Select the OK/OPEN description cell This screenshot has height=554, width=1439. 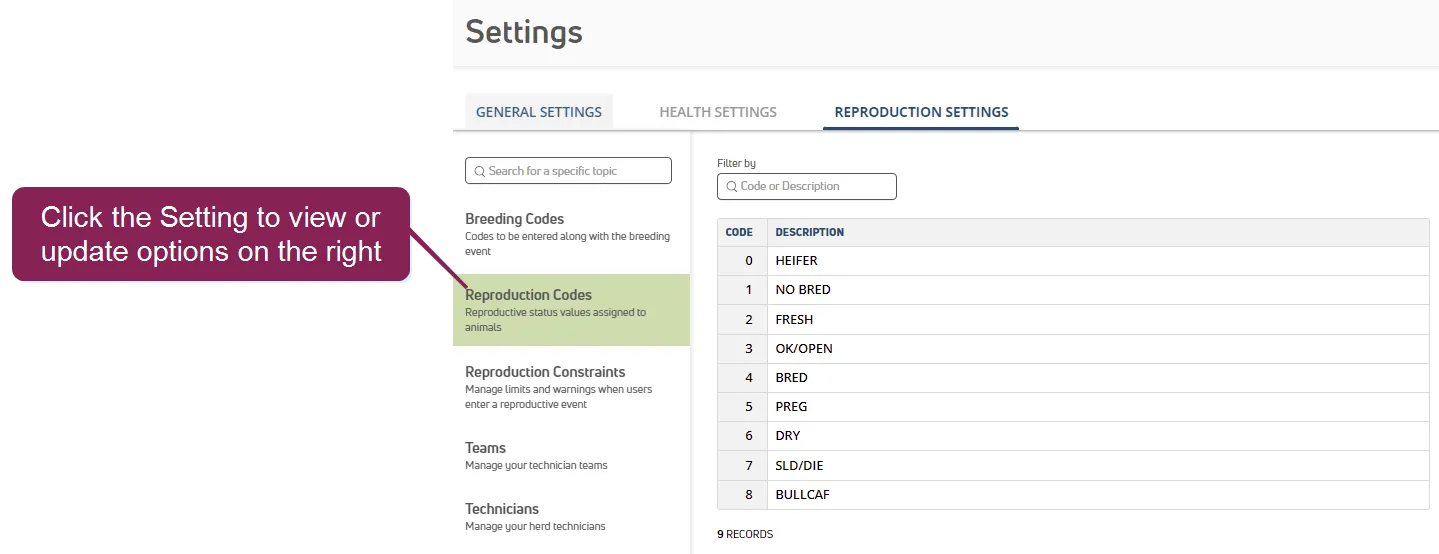pyautogui.click(x=1098, y=349)
